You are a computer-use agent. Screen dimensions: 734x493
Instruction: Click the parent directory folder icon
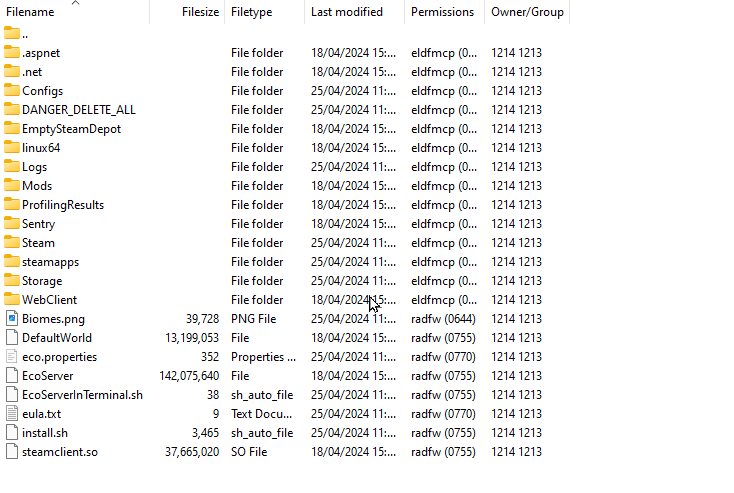[12, 34]
